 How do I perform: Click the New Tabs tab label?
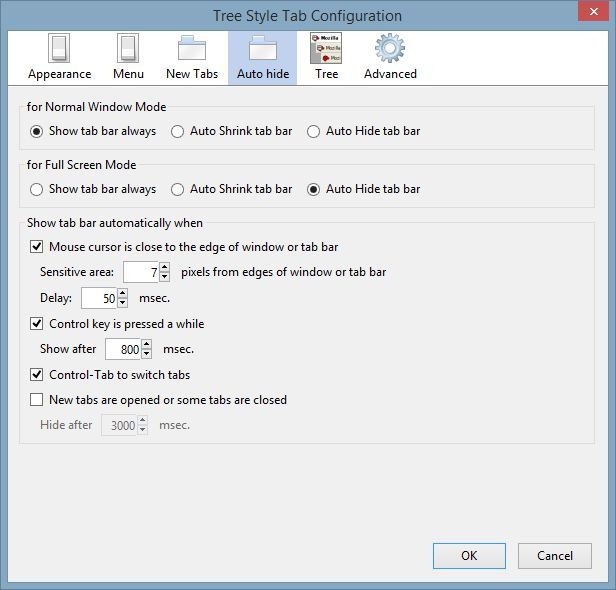pyautogui.click(x=192, y=74)
